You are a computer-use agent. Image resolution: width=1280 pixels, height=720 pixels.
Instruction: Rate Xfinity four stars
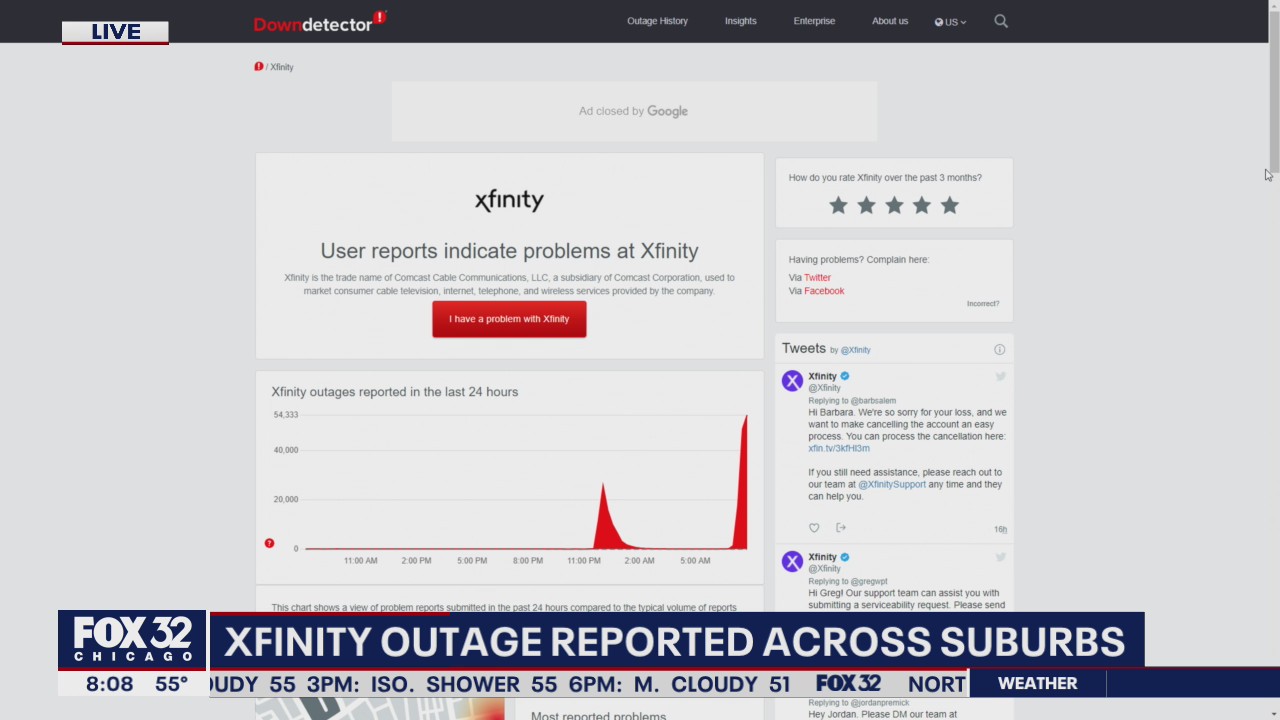pyautogui.click(x=922, y=205)
